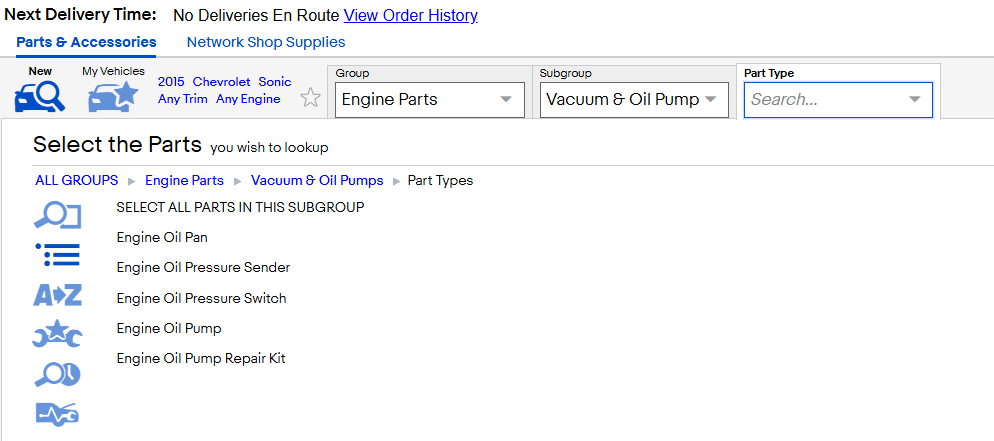994x441 pixels.
Task: Open My Vehicles car-star icon
Action: [113, 97]
